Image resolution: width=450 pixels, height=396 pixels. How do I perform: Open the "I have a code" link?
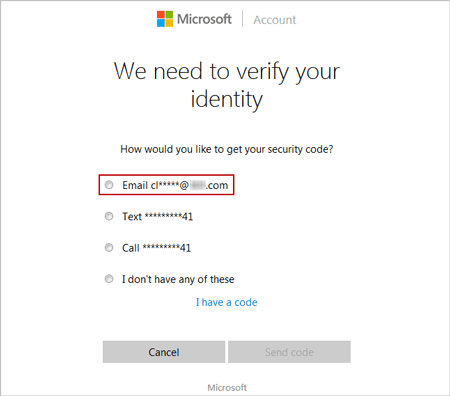[x=227, y=302]
